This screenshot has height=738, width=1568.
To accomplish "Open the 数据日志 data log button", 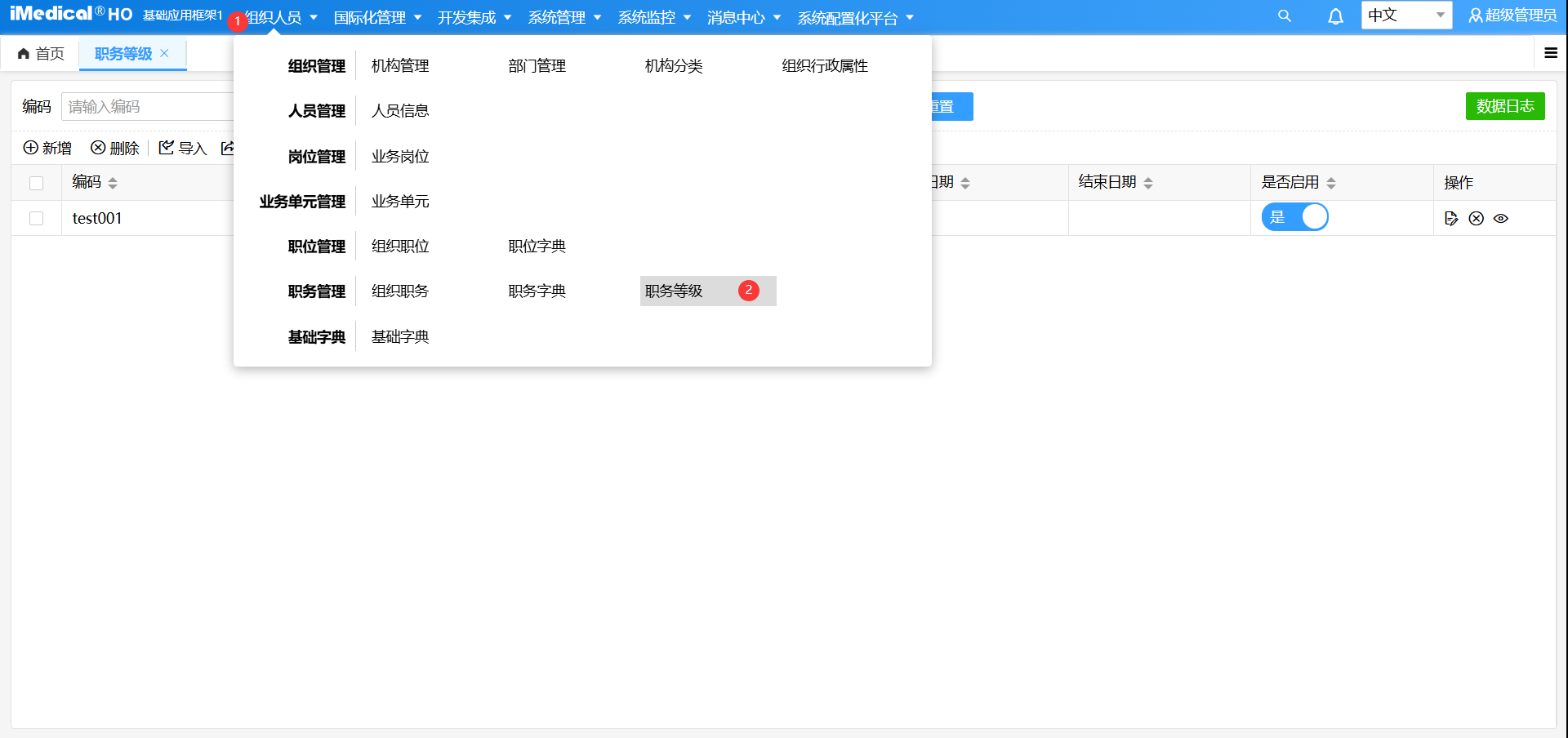I will [1505, 106].
